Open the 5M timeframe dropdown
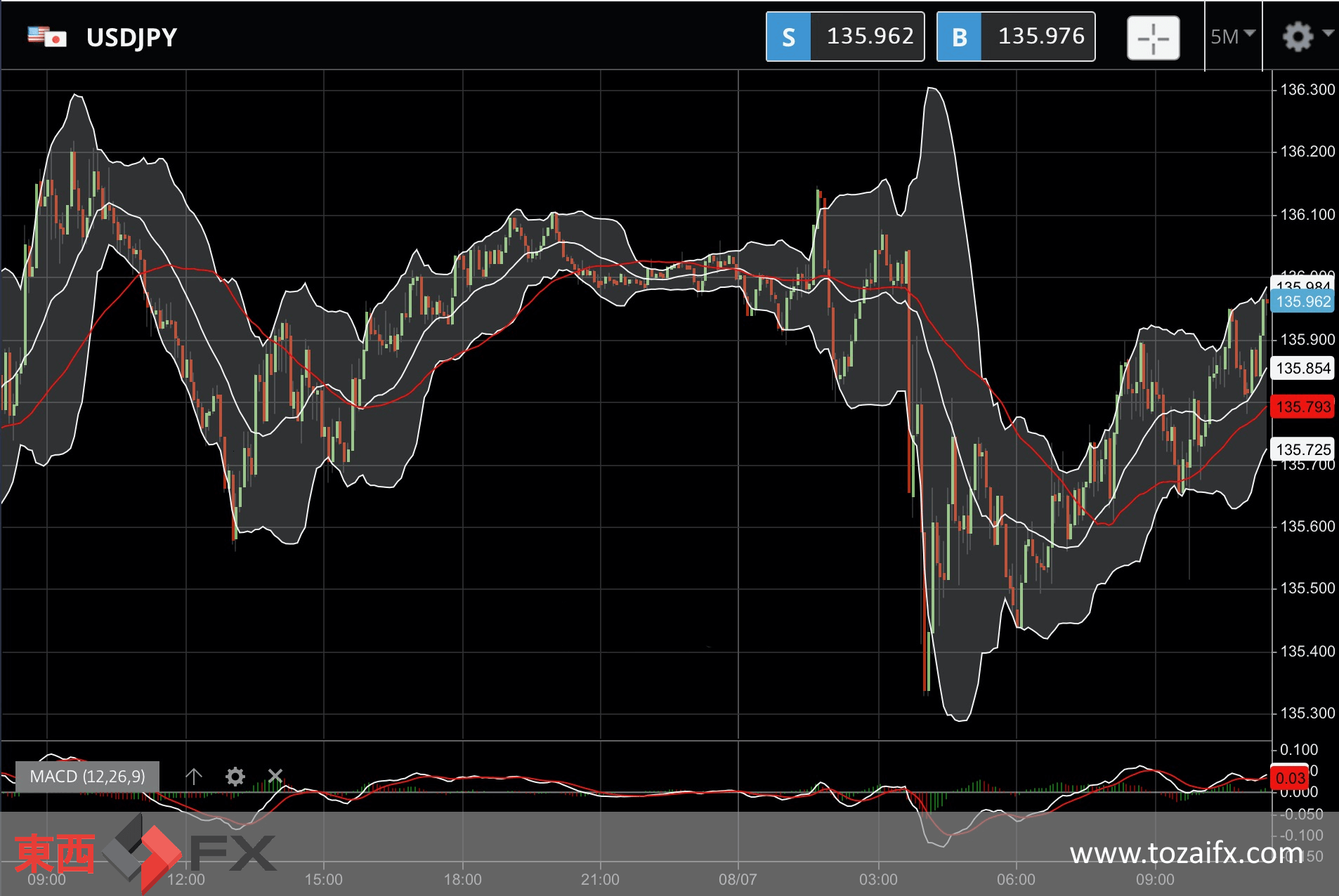 point(1232,37)
